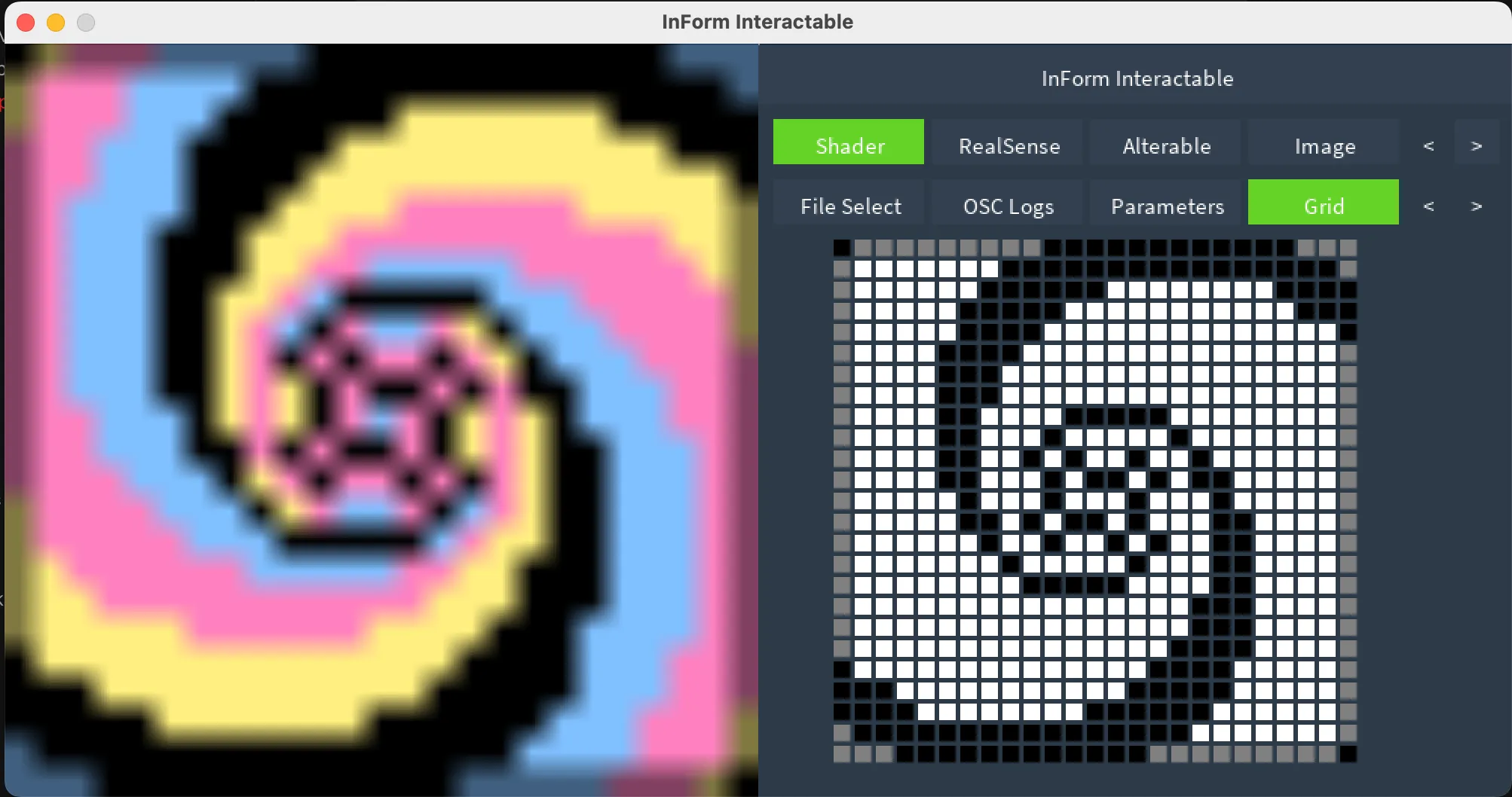Click the right arrow beside Image
This screenshot has width=1512, height=797.
pos(1476,145)
